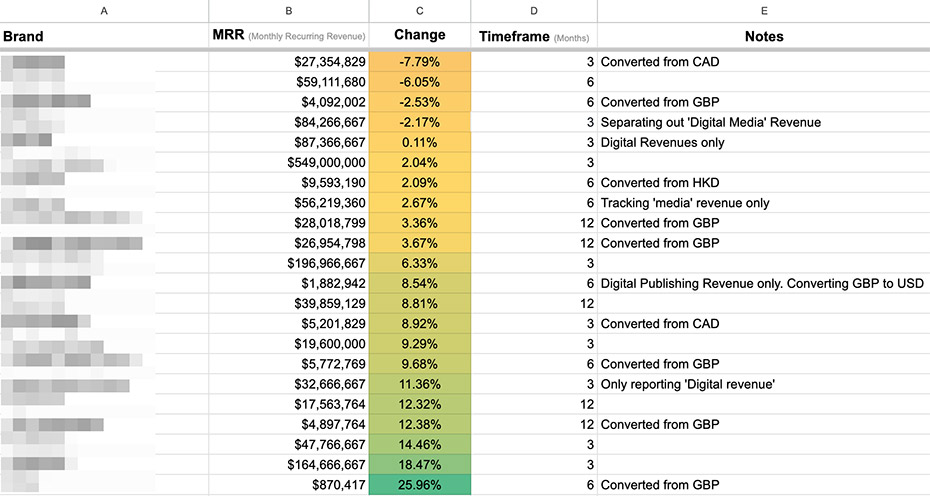Image resolution: width=930 pixels, height=496 pixels.
Task: Click the 0.11% change cell
Action: pos(420,142)
